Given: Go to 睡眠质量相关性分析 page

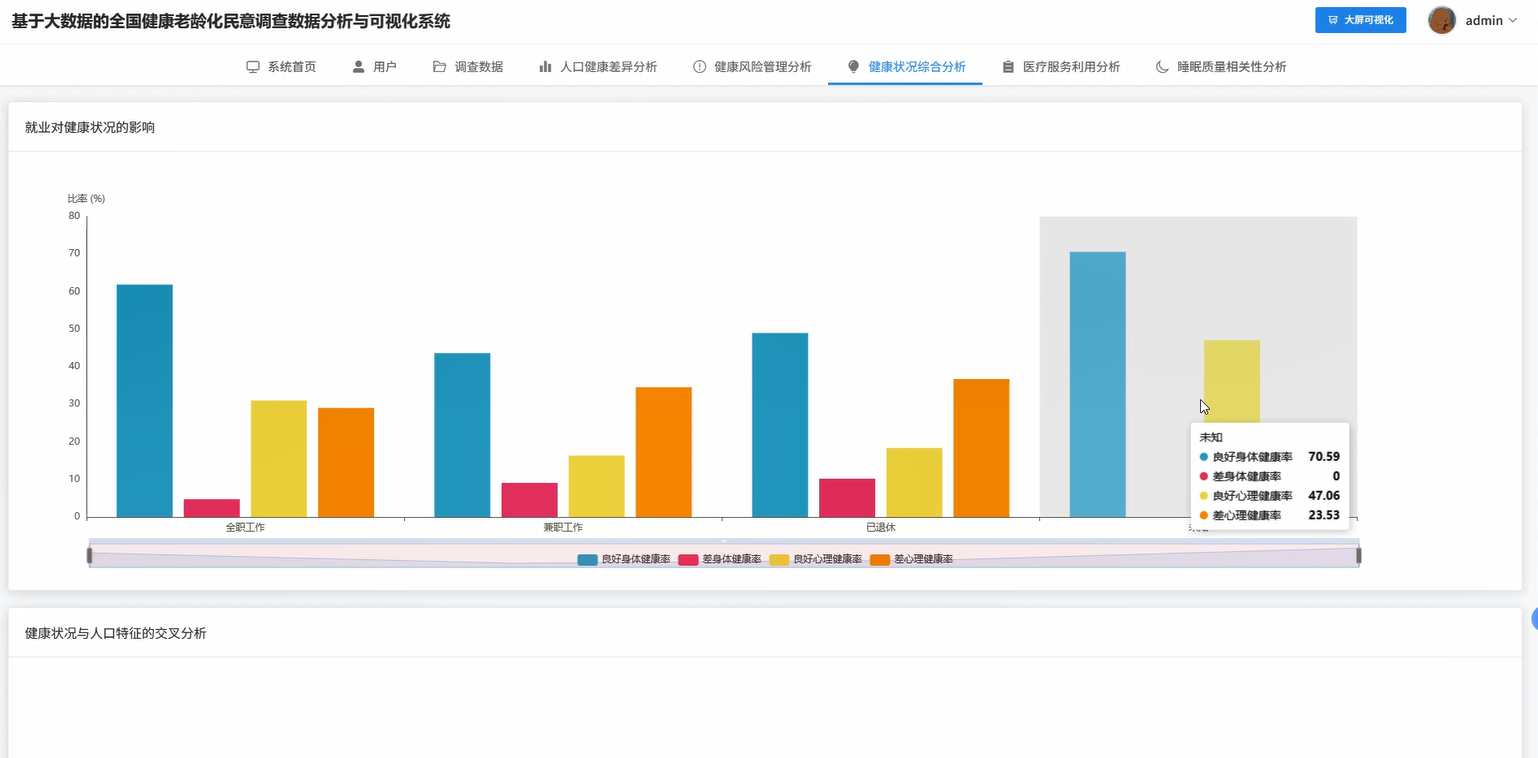Looking at the screenshot, I should (1221, 67).
